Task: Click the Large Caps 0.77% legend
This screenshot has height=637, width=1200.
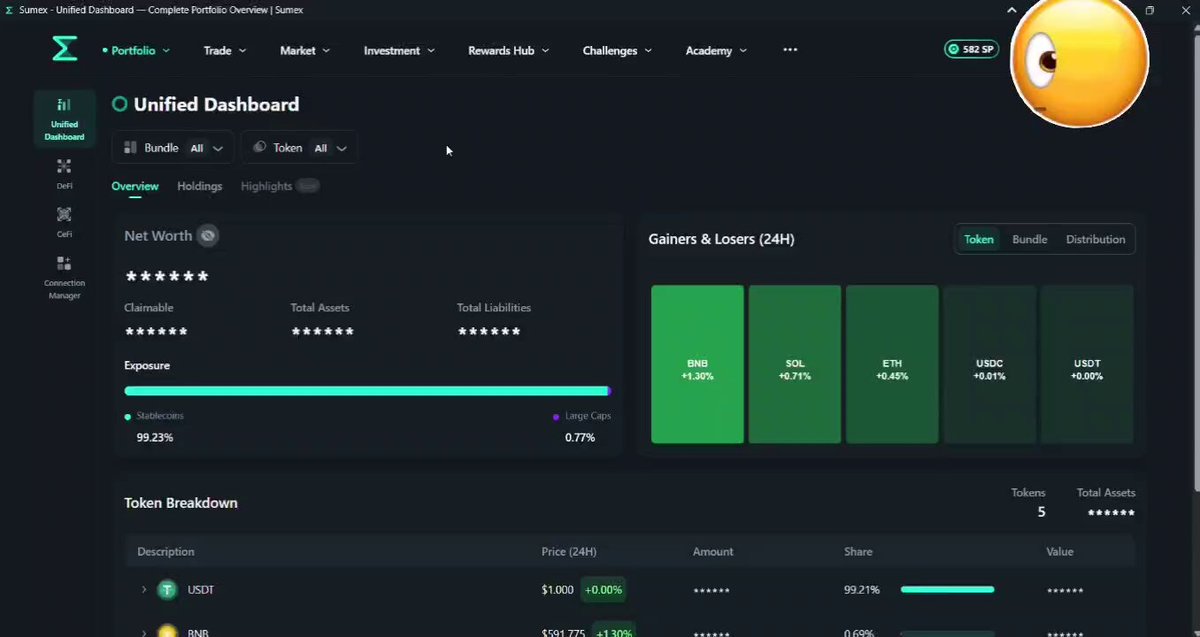Action: coord(581,426)
